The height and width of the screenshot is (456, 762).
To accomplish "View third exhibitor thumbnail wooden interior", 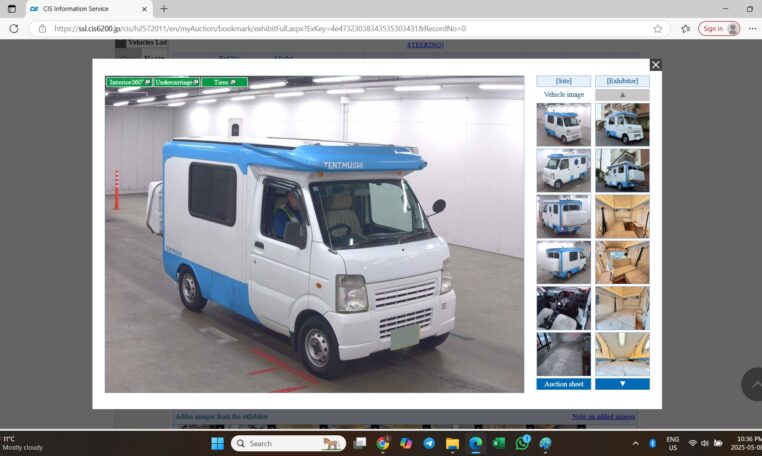I will [622, 216].
